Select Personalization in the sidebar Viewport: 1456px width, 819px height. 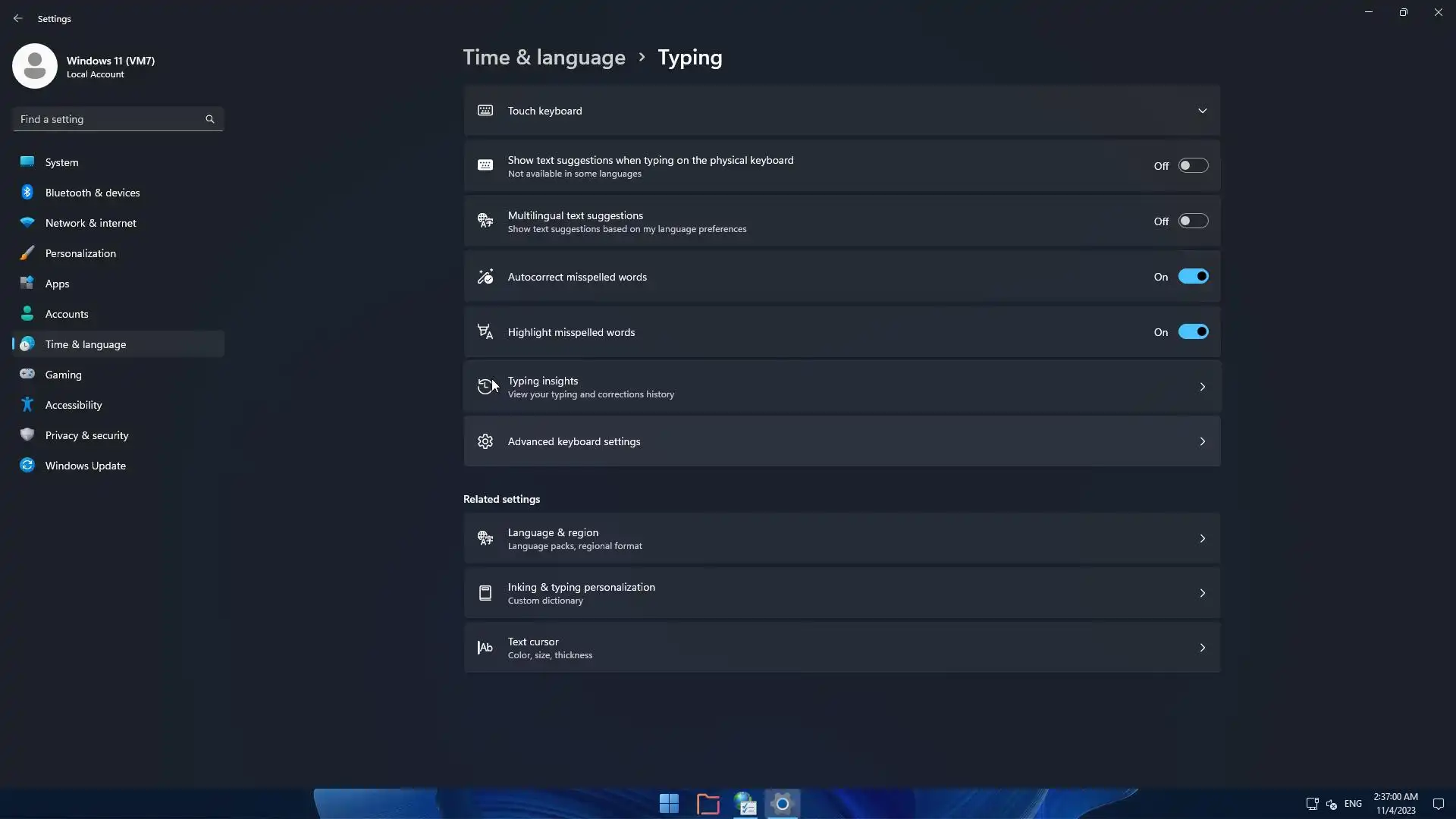point(80,253)
